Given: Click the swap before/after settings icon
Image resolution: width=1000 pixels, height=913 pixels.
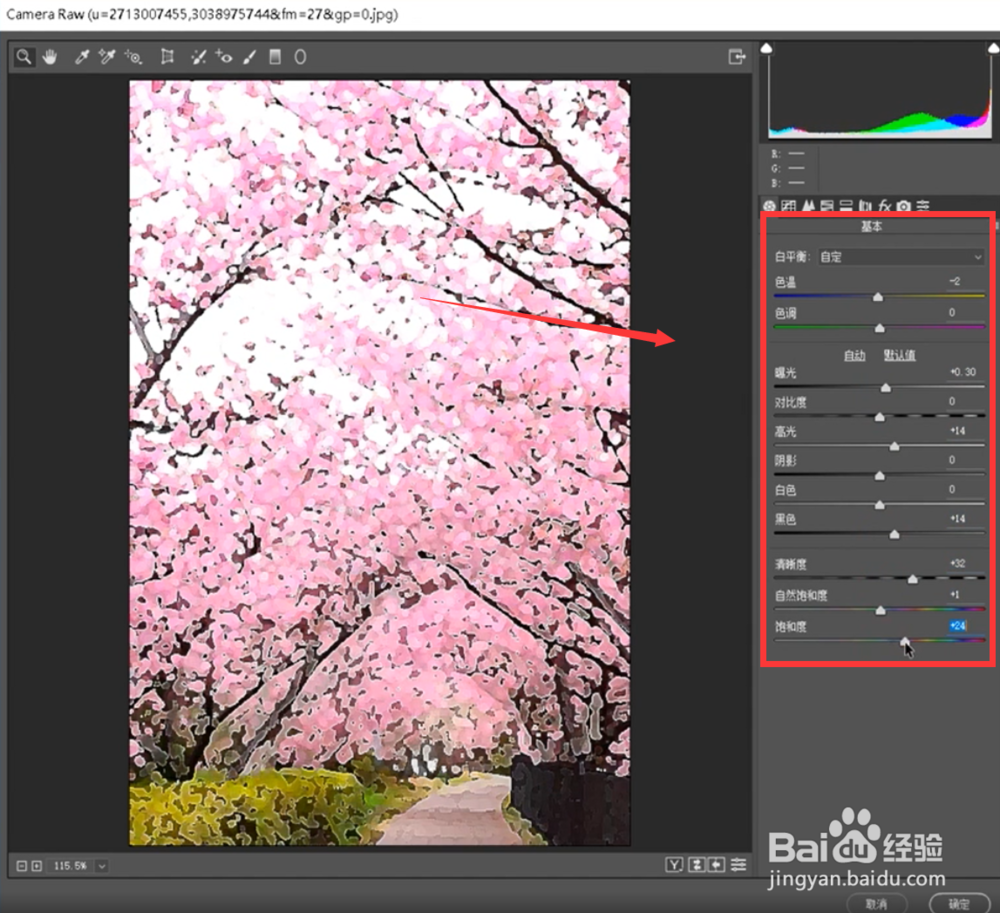Looking at the screenshot, I should (696, 865).
